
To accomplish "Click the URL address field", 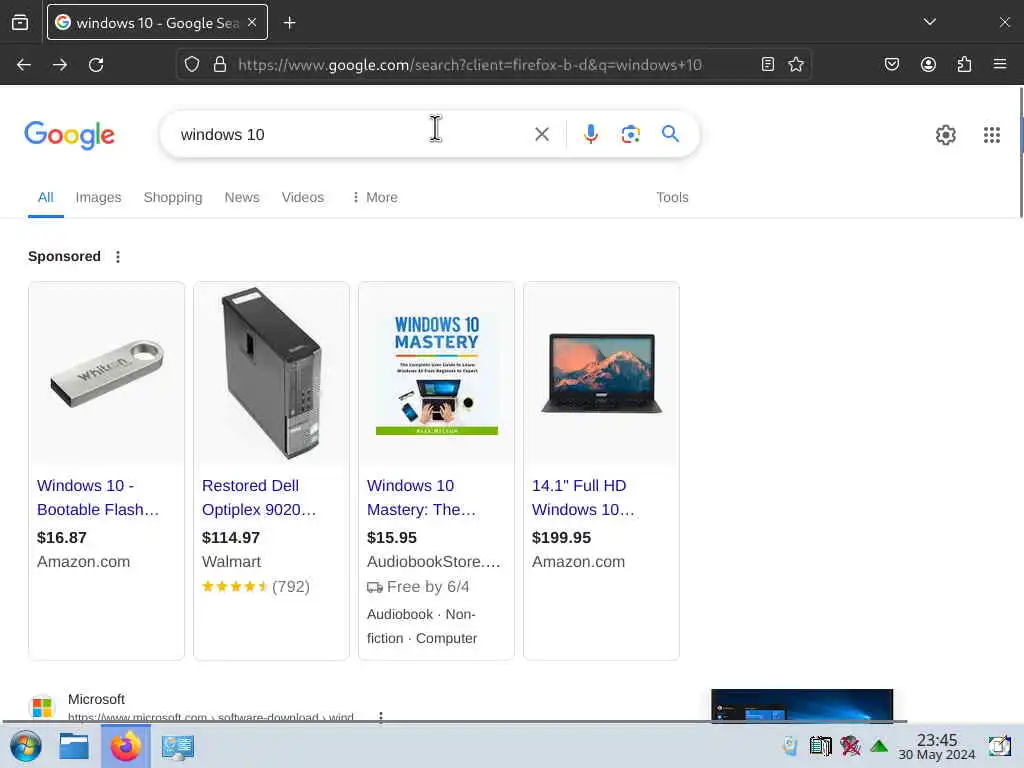I will (493, 65).
